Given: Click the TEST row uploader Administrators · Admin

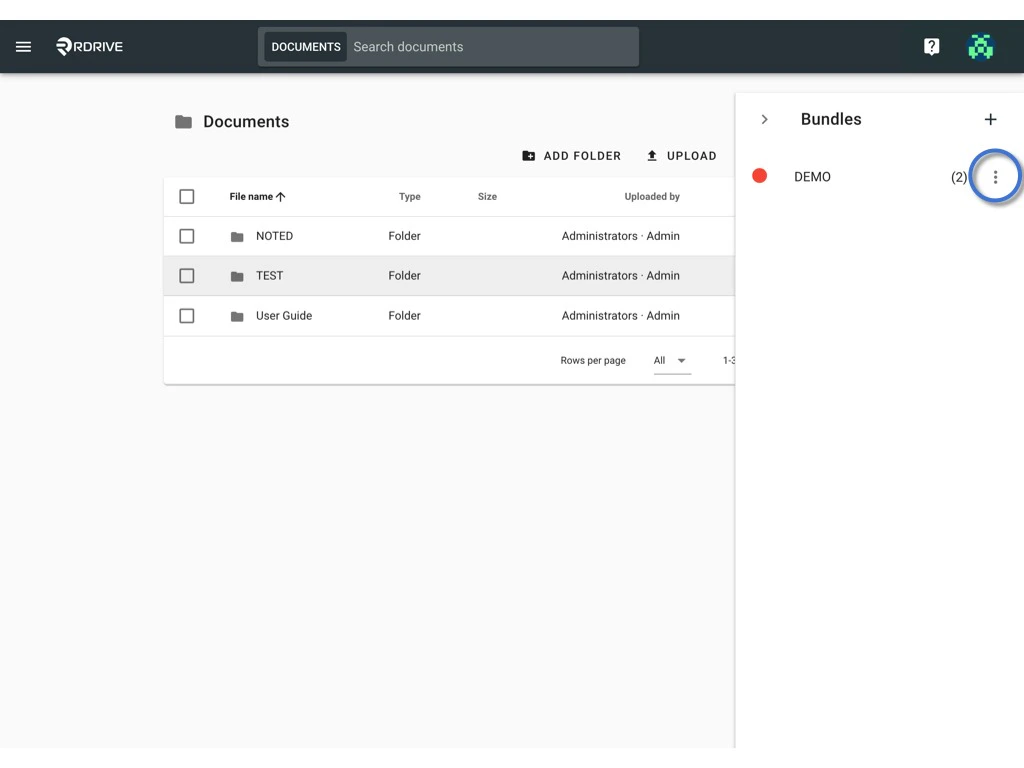Looking at the screenshot, I should (620, 276).
